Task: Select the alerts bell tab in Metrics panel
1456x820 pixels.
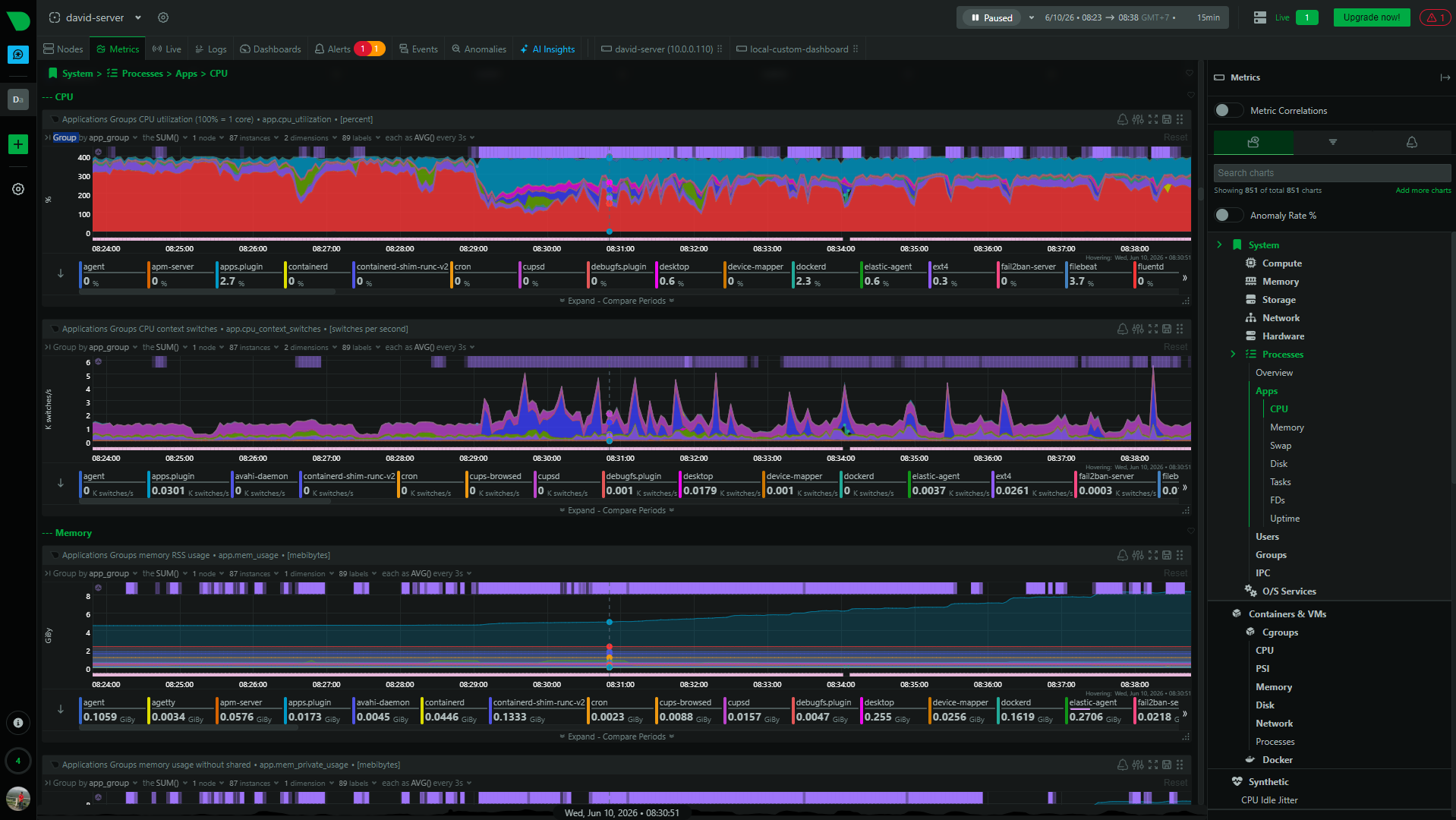Action: point(1411,142)
